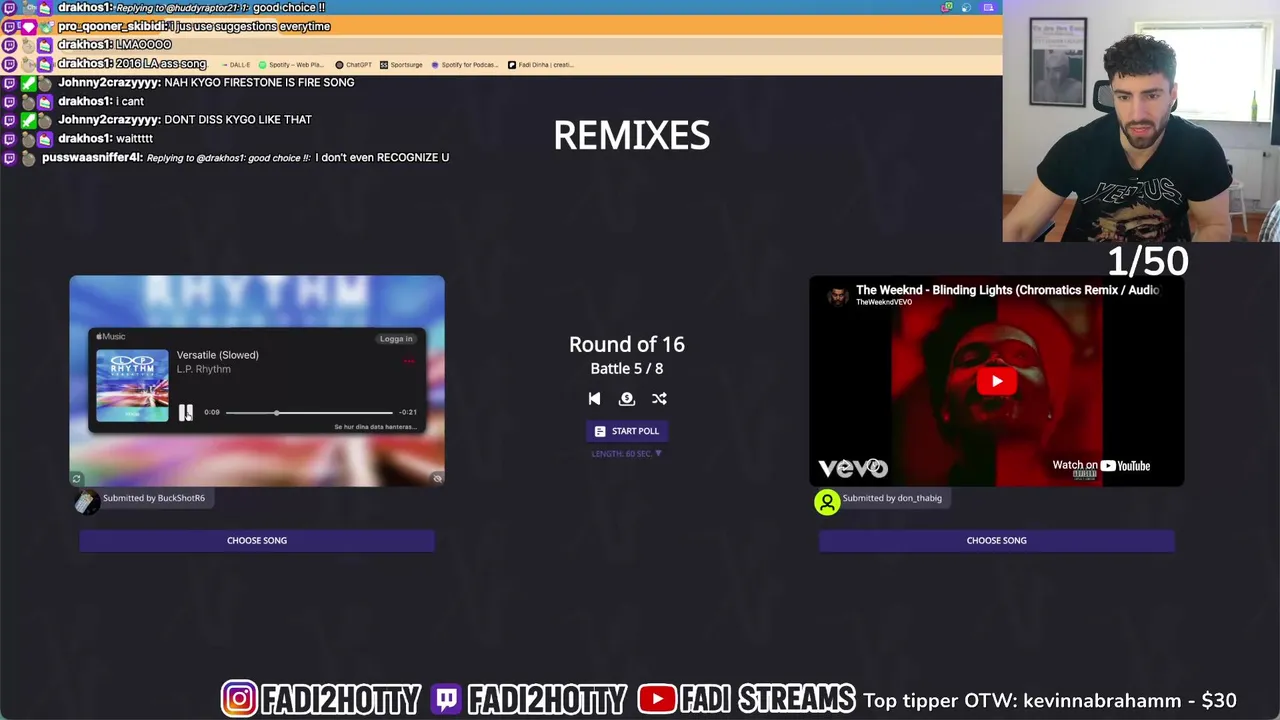
Task: Click the YouTube logo in bottom banner
Action: pos(656,699)
